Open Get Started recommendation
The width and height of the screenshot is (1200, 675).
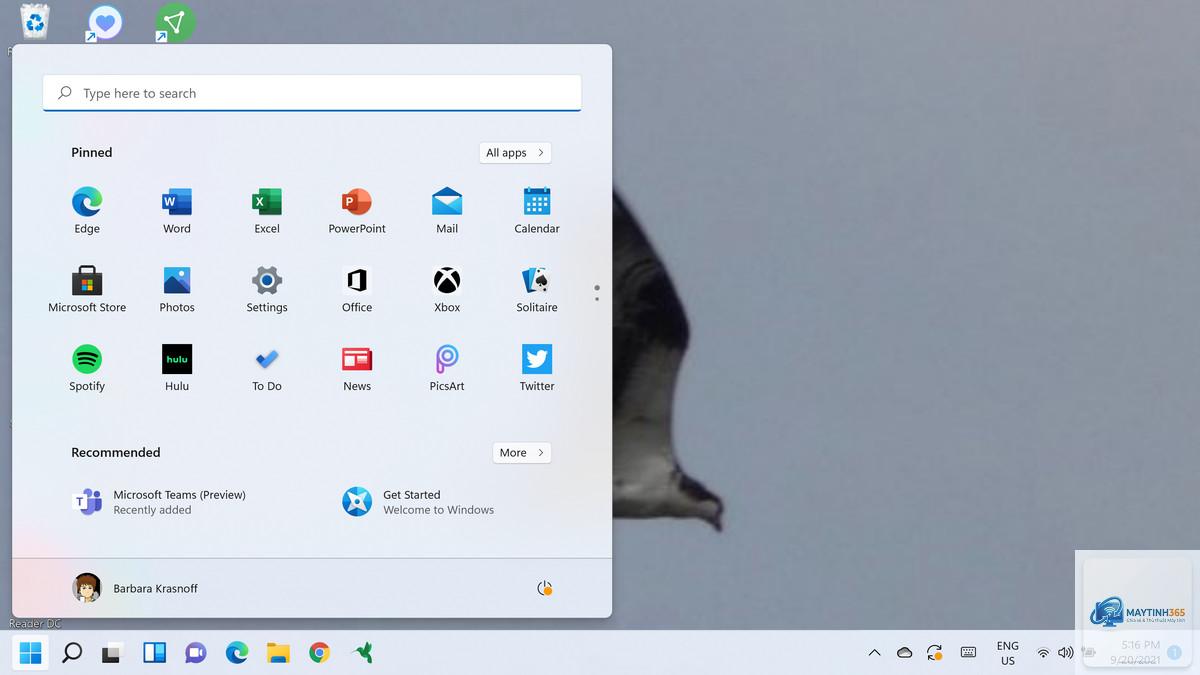(x=418, y=502)
